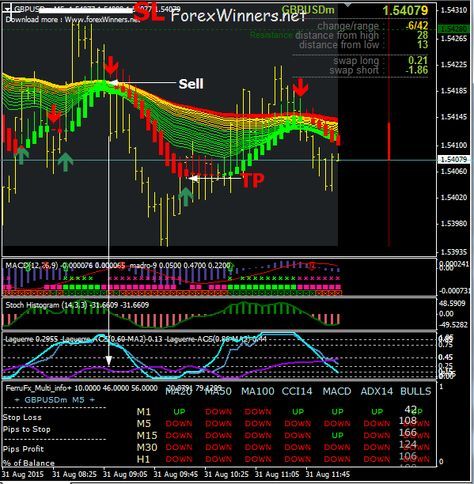Click the 1.53935 price axis label

[454, 252]
